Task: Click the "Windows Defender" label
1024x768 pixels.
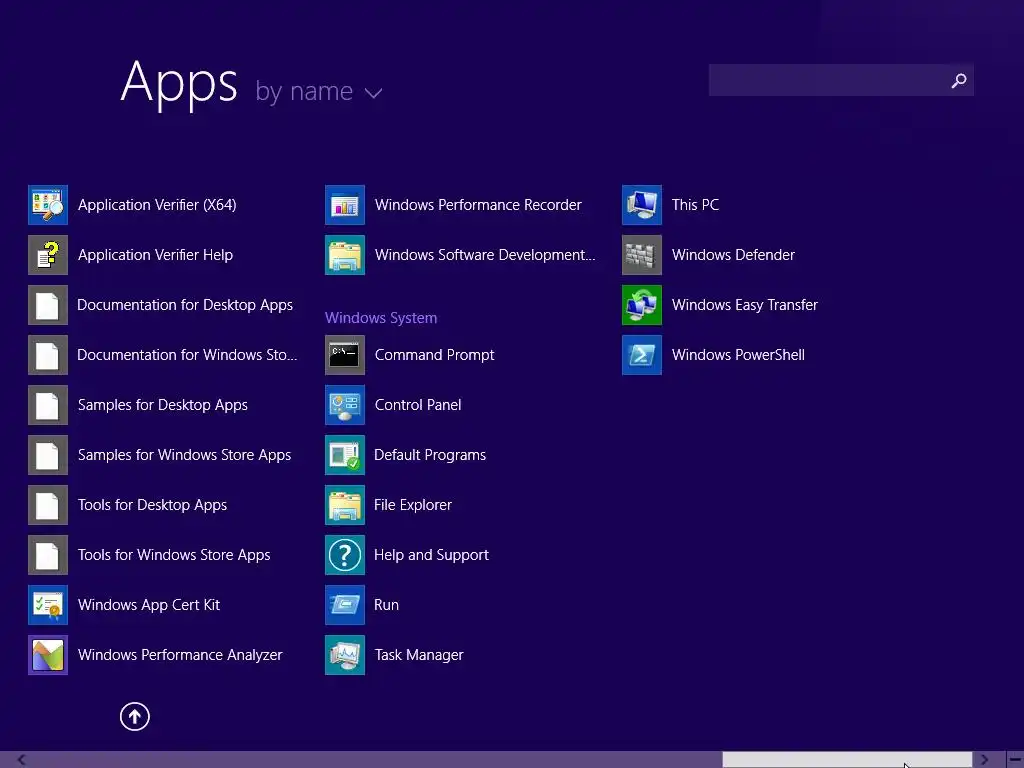Action: pos(733,255)
